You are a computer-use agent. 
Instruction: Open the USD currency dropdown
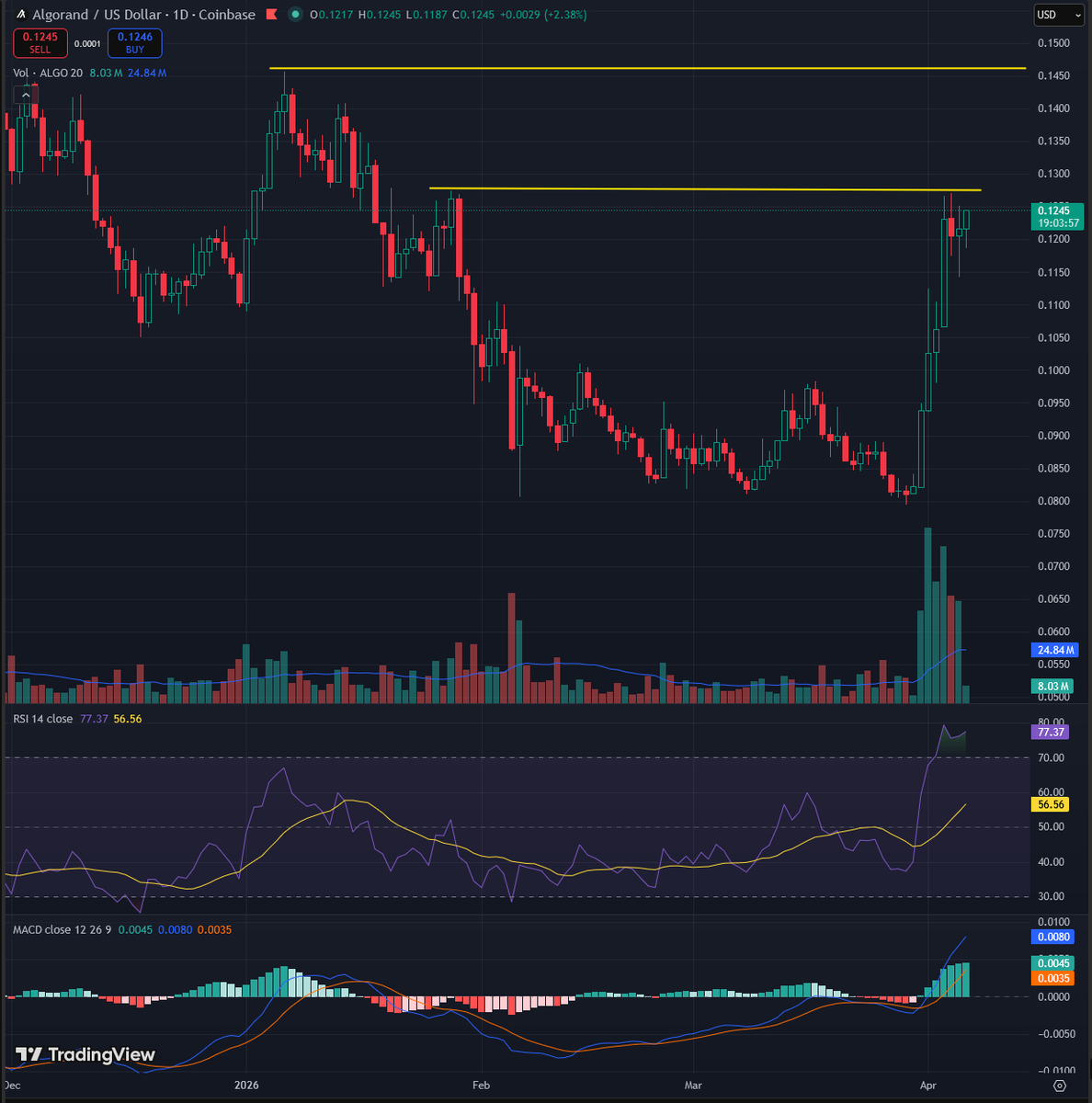[x=1059, y=15]
